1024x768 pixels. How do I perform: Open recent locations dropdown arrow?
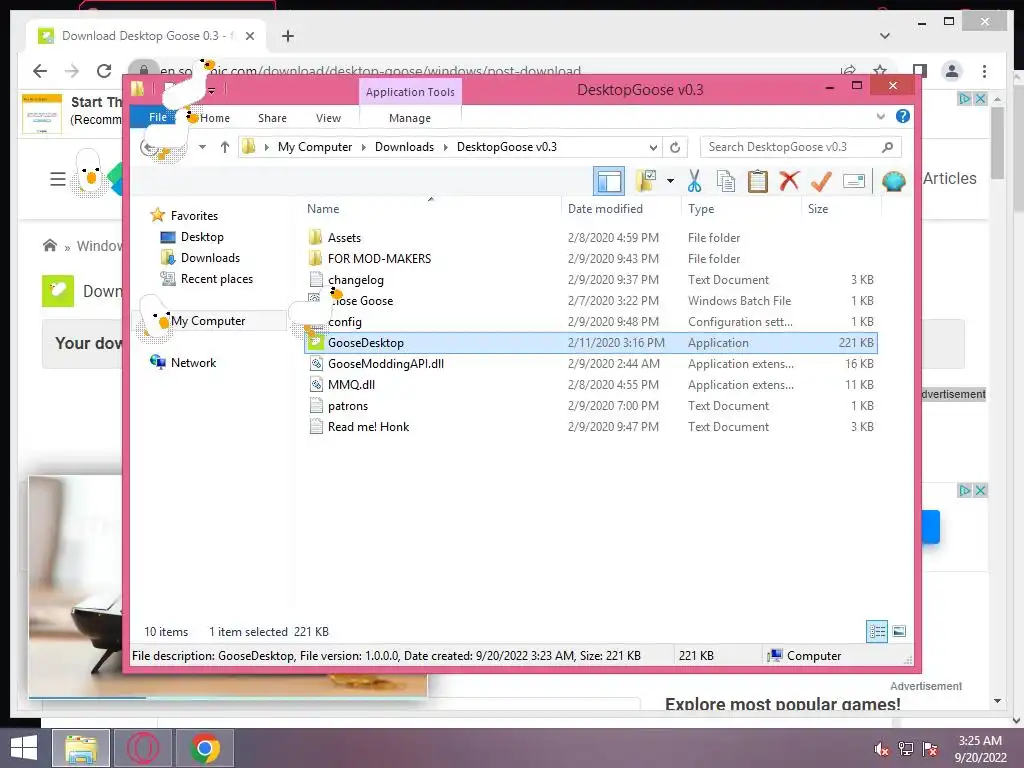tap(202, 147)
